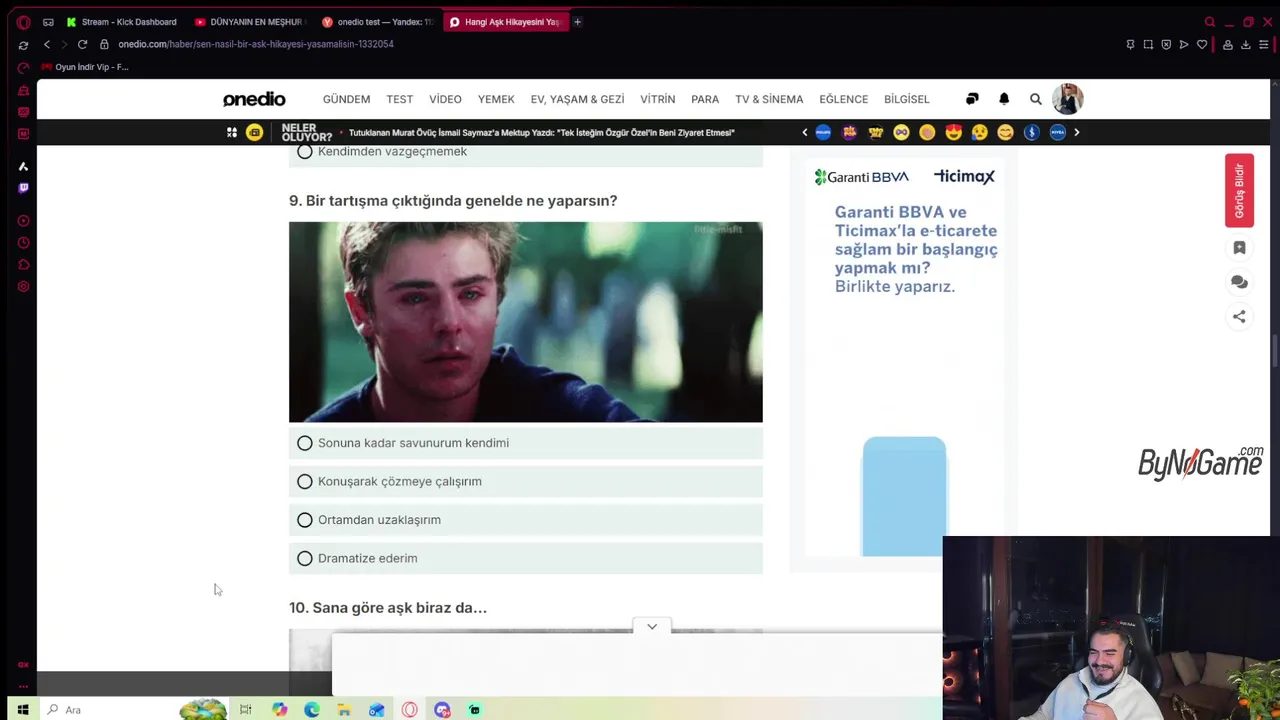Open onedio messages chat icon
Image resolution: width=1280 pixels, height=720 pixels.
coord(972,99)
